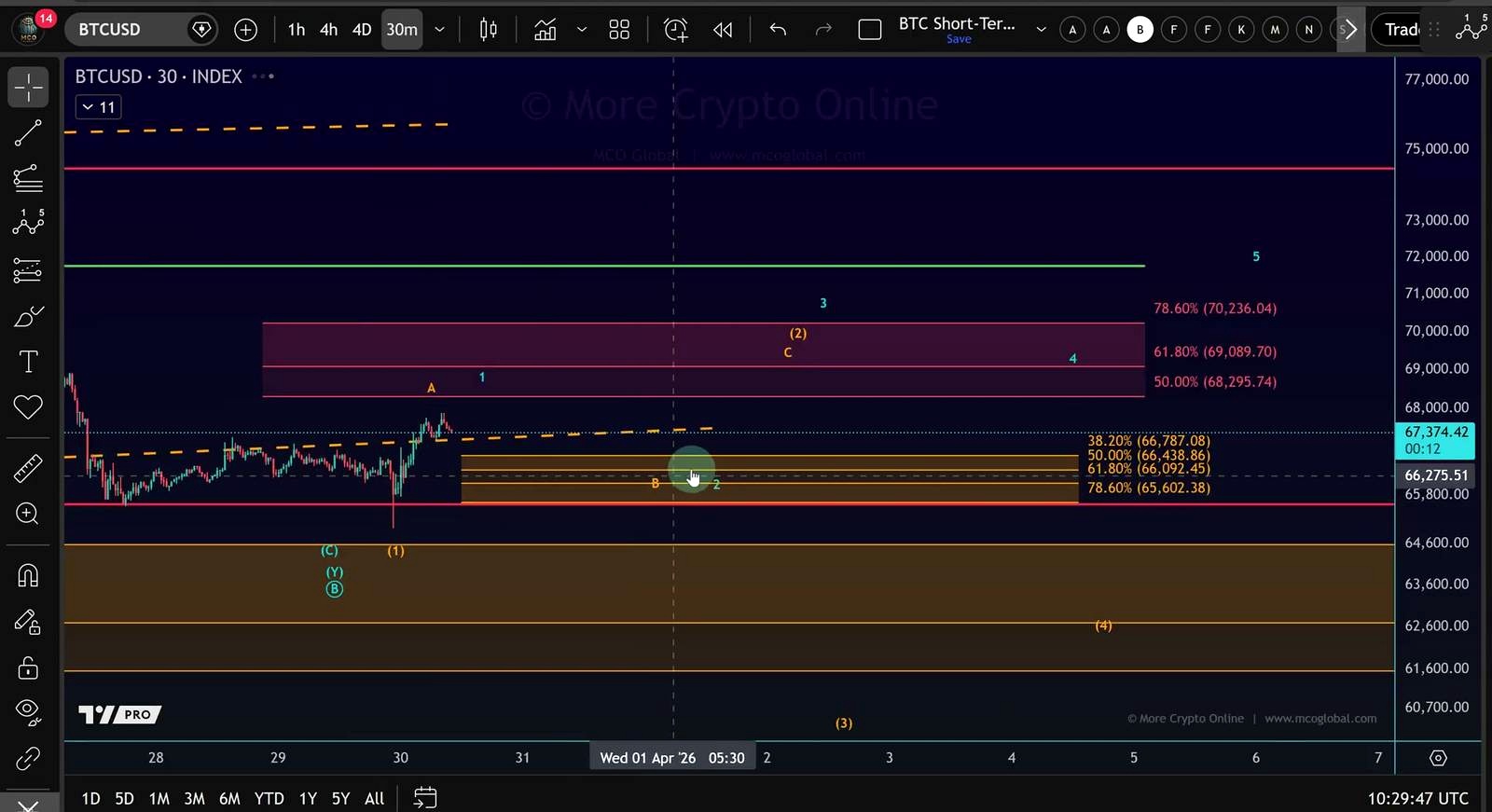Image resolution: width=1492 pixels, height=812 pixels.
Task: Switch to the B layout chip
Action: (x=1140, y=30)
